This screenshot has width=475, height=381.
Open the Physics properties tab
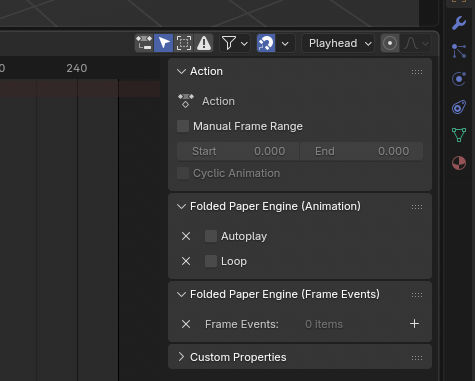pos(459,79)
